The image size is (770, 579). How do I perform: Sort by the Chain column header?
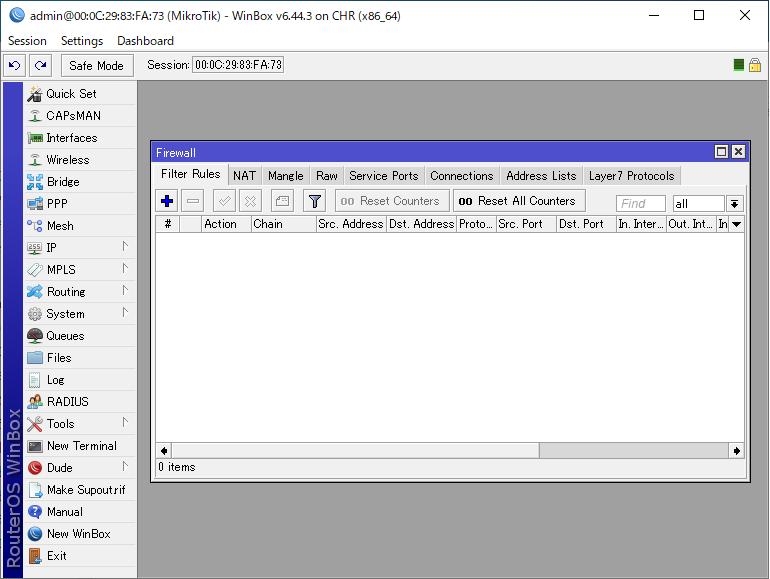283,224
